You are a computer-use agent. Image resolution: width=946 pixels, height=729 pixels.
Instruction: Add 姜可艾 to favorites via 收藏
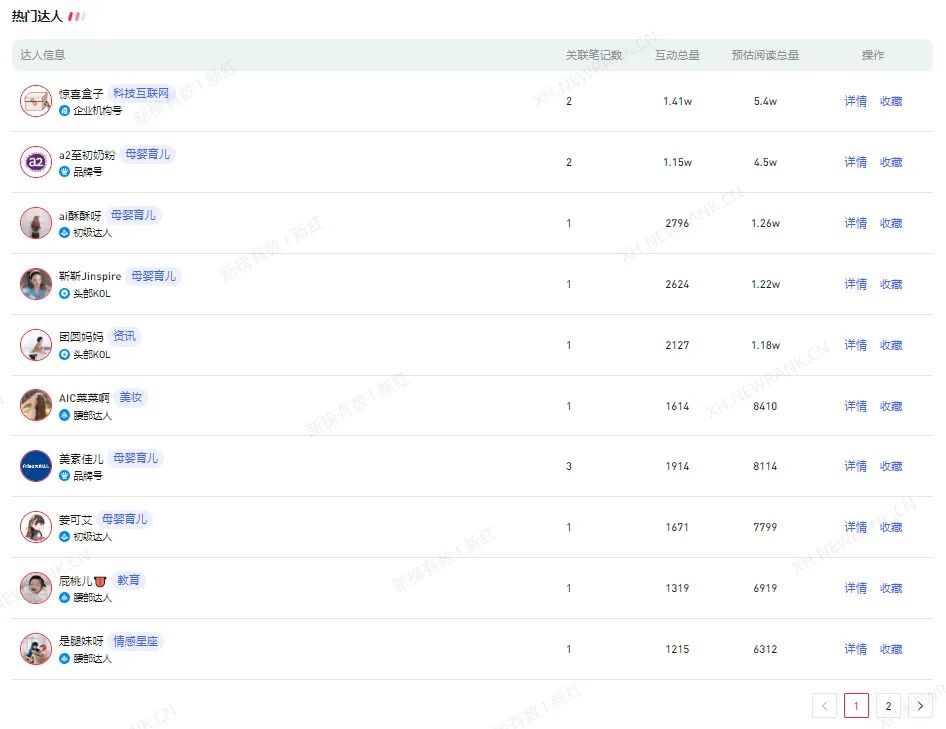pyautogui.click(x=891, y=527)
